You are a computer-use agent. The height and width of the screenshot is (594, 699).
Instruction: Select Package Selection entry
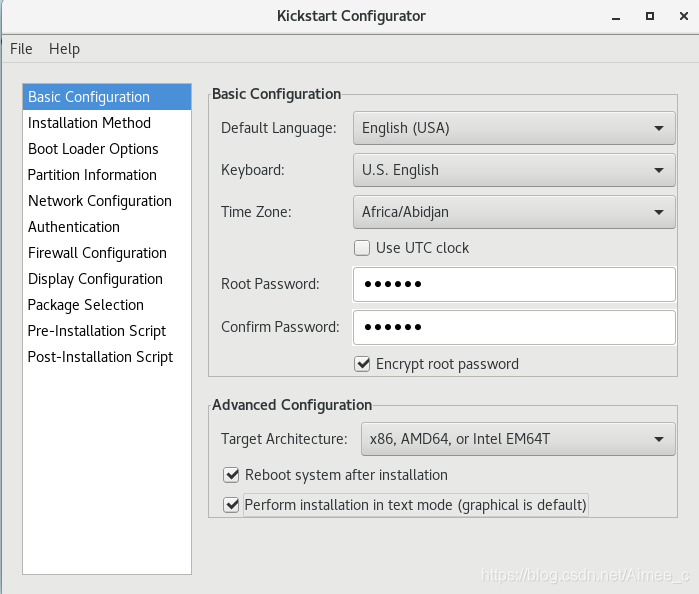pos(107,305)
